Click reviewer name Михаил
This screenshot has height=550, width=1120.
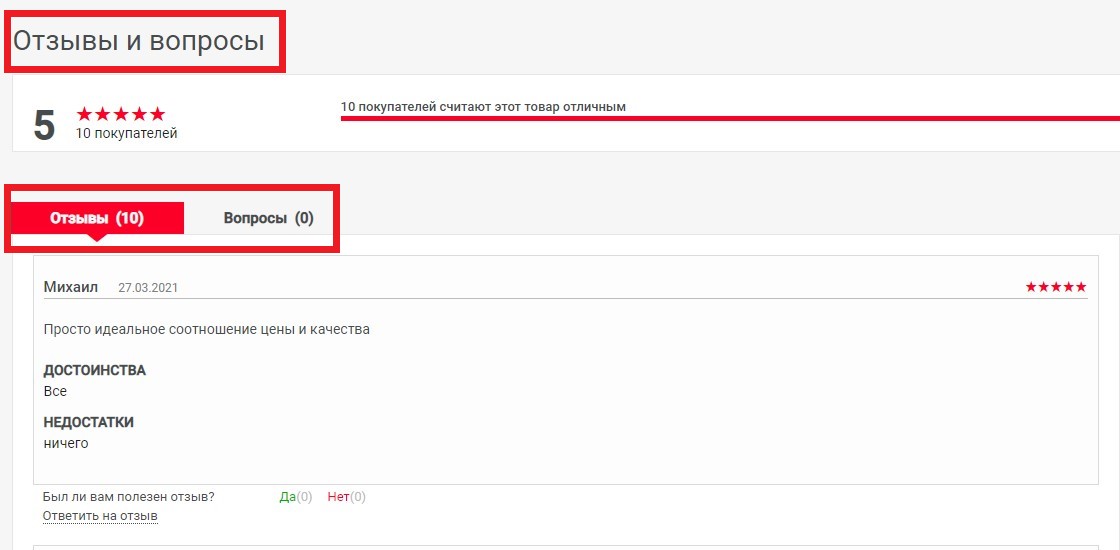click(71, 287)
